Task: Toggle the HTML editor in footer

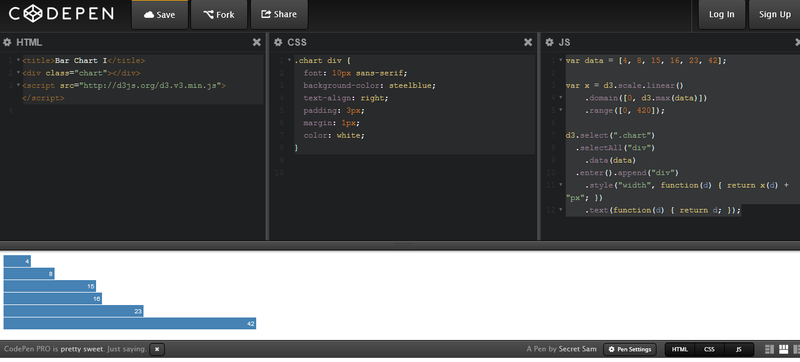Action: tap(680, 349)
